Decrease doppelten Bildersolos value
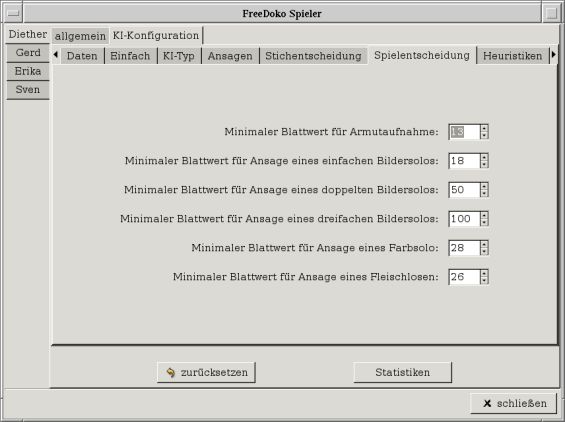The image size is (565, 422). point(484,194)
